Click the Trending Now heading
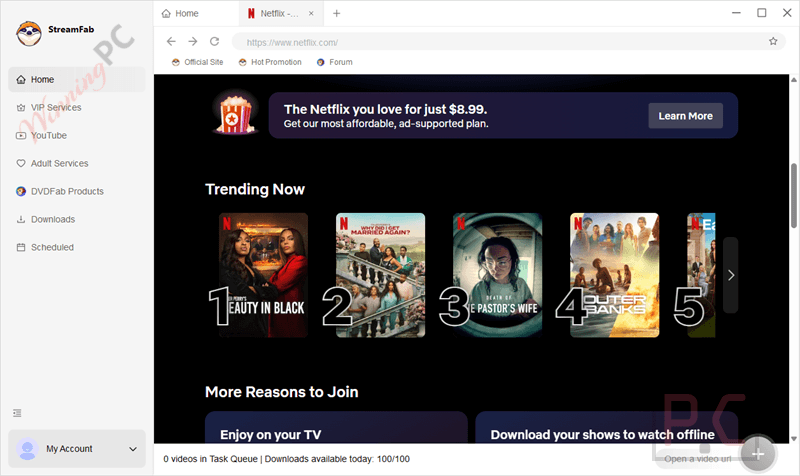The width and height of the screenshot is (800, 476). 255,189
